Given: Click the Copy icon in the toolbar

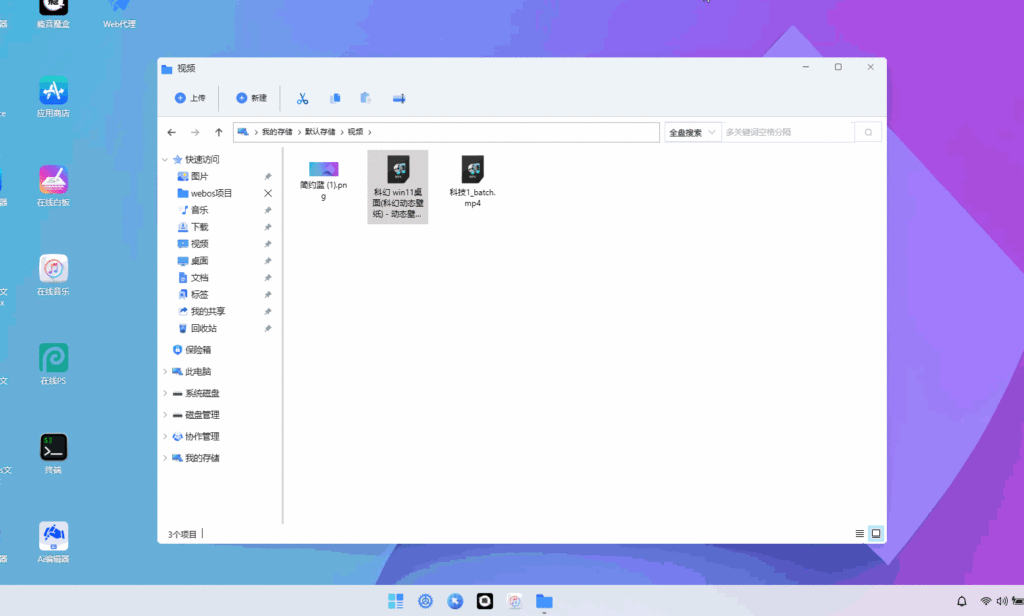Looking at the screenshot, I should point(334,97).
